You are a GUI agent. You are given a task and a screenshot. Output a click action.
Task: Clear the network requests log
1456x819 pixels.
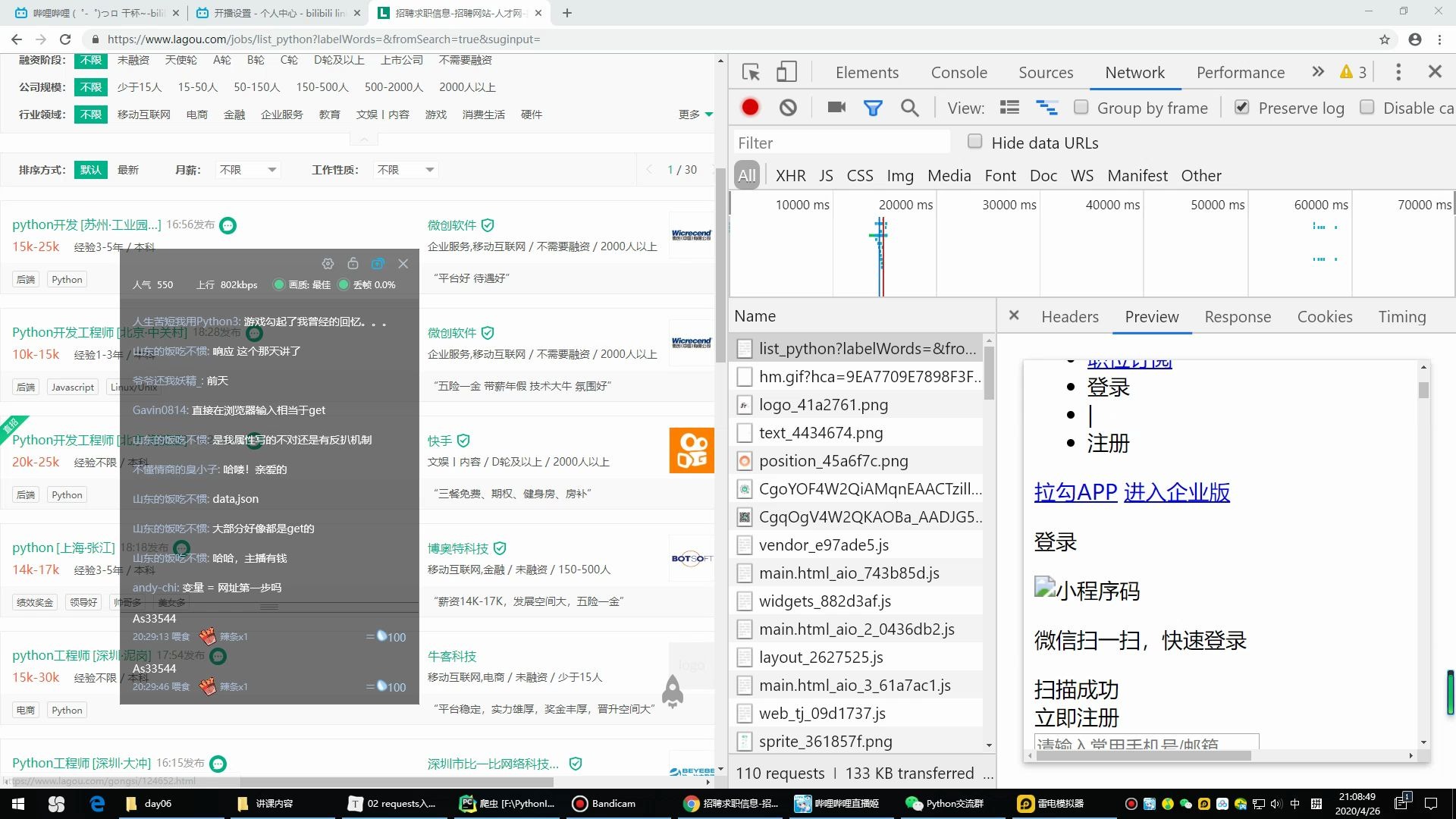click(788, 107)
